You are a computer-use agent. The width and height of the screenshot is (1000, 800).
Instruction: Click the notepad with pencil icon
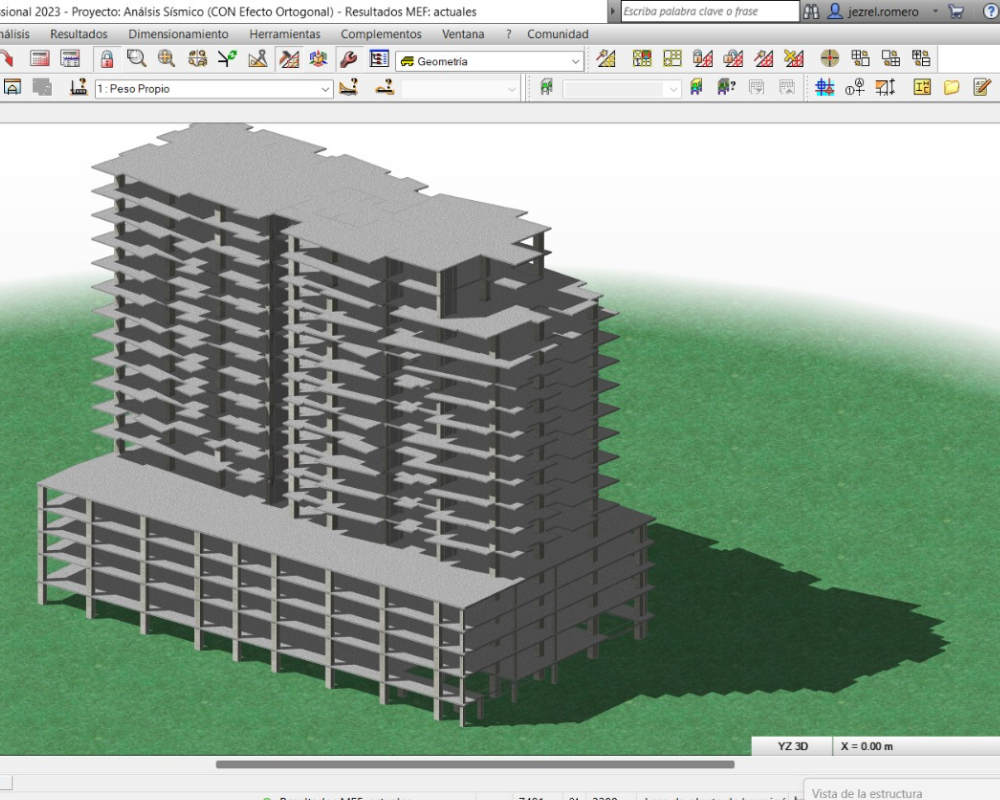pos(982,88)
